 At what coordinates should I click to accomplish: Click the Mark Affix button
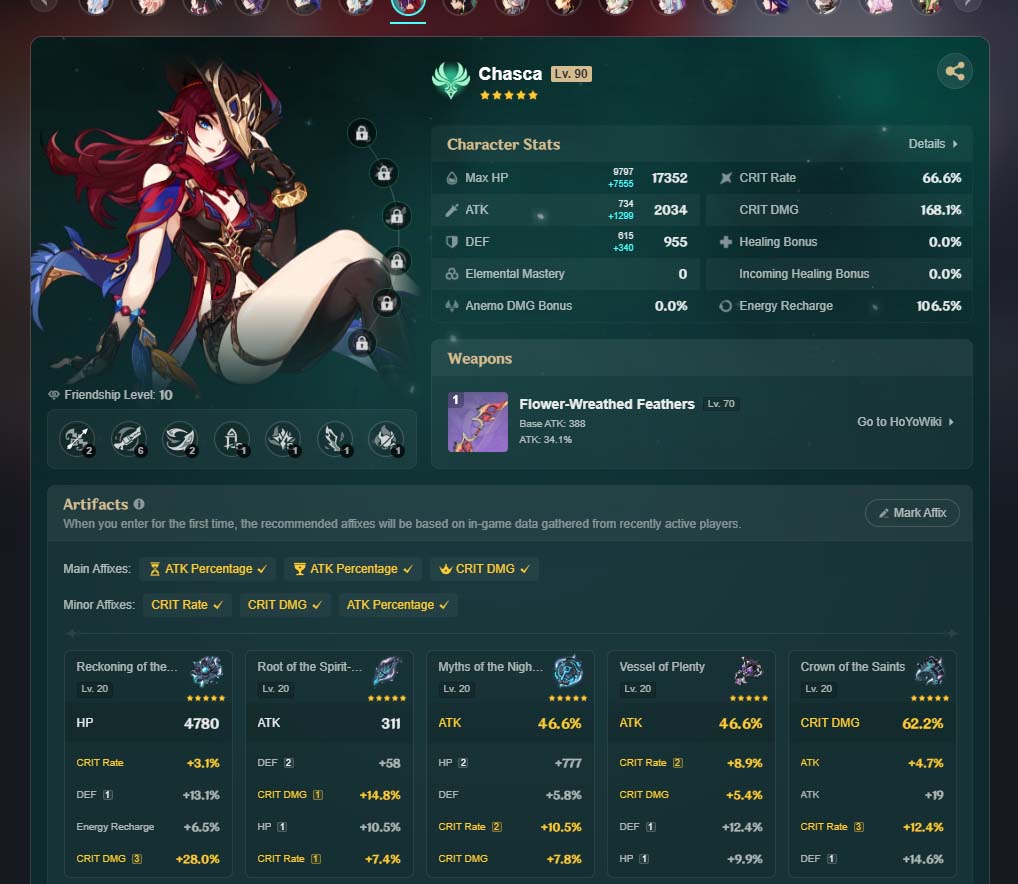point(912,513)
